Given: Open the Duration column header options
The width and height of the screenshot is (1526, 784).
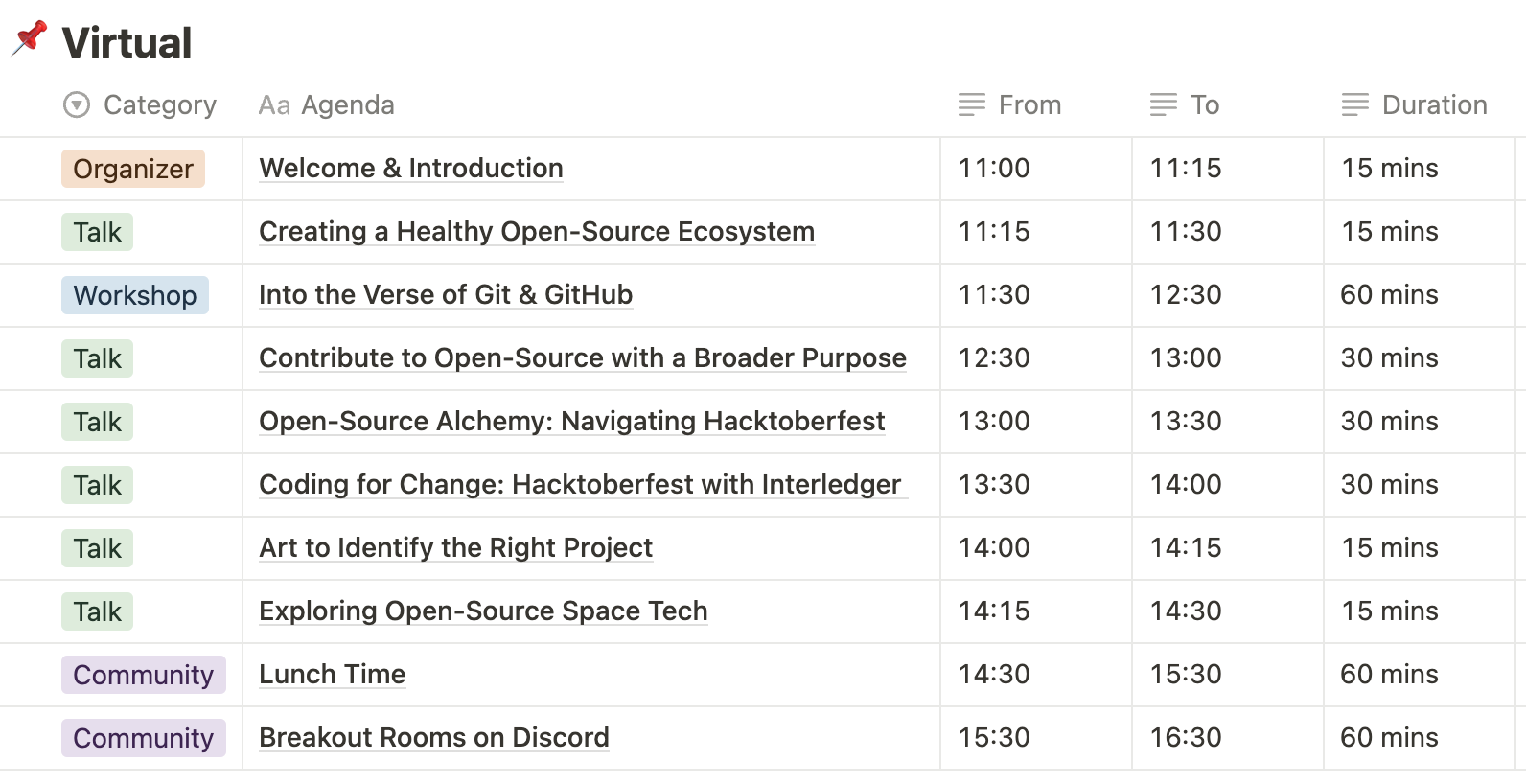Looking at the screenshot, I should point(1415,104).
